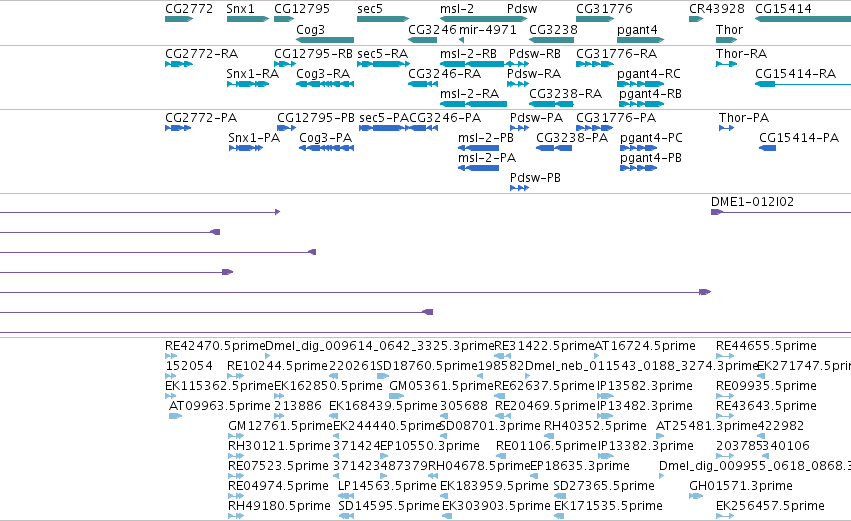Click the AT09963.5prime EST label
Screen dimensions: 851x521
click(x=219, y=405)
